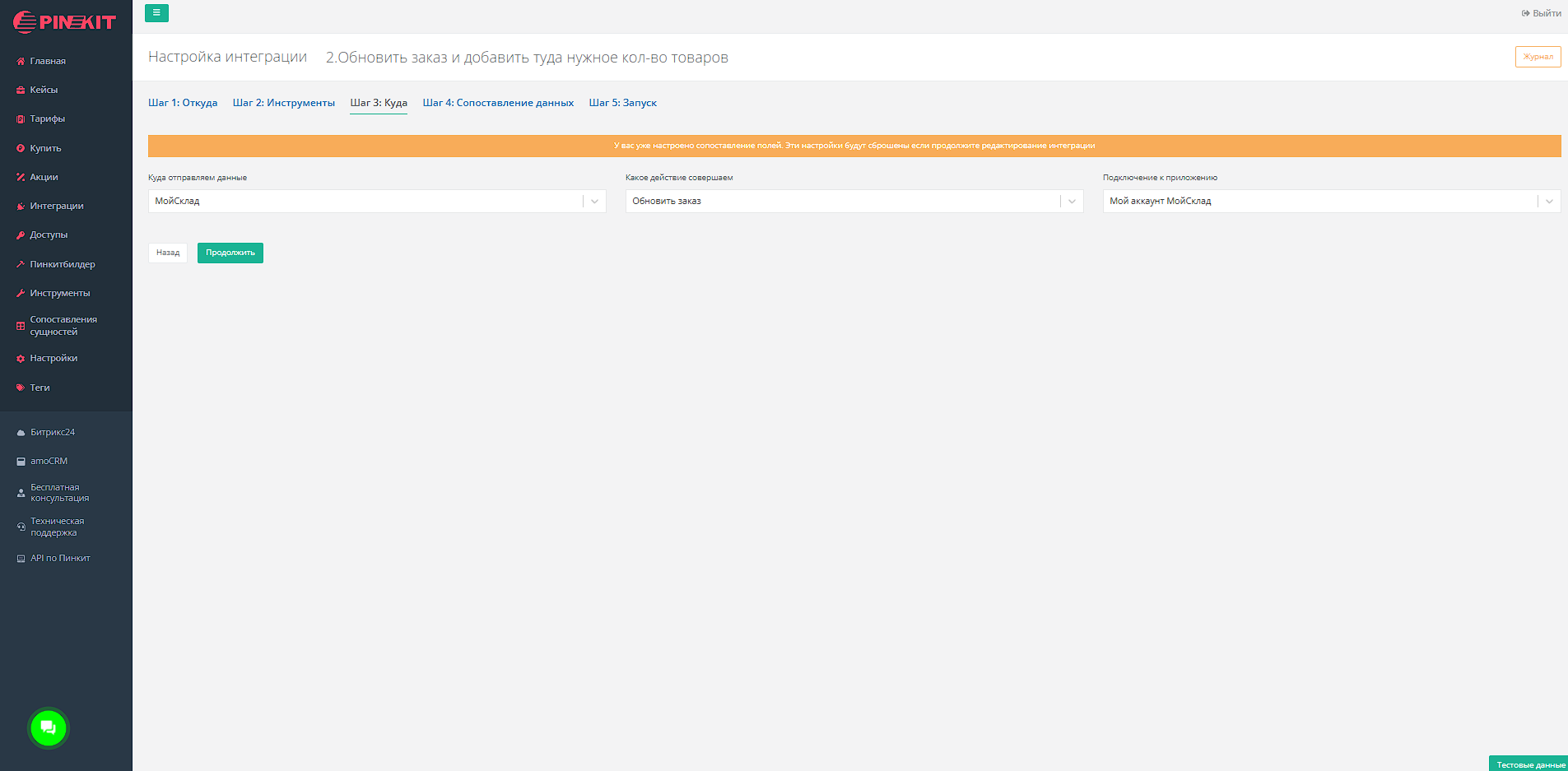The image size is (1568, 771).
Task: Expand the Мой аккаунт МойСклад connection dropdown
Action: pos(1548,202)
